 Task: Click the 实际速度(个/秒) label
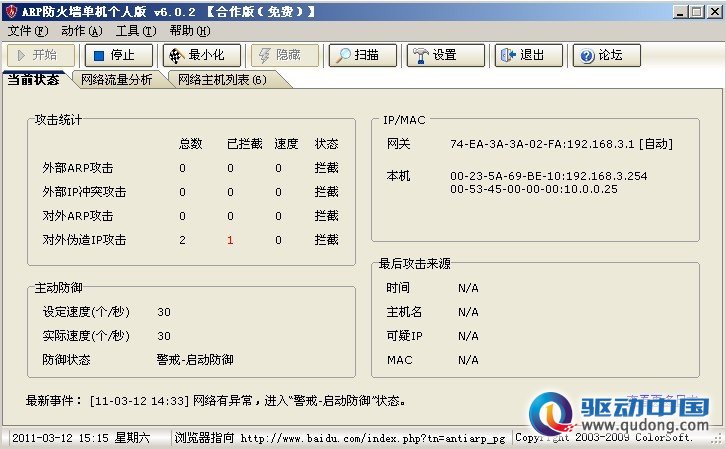(x=86, y=336)
